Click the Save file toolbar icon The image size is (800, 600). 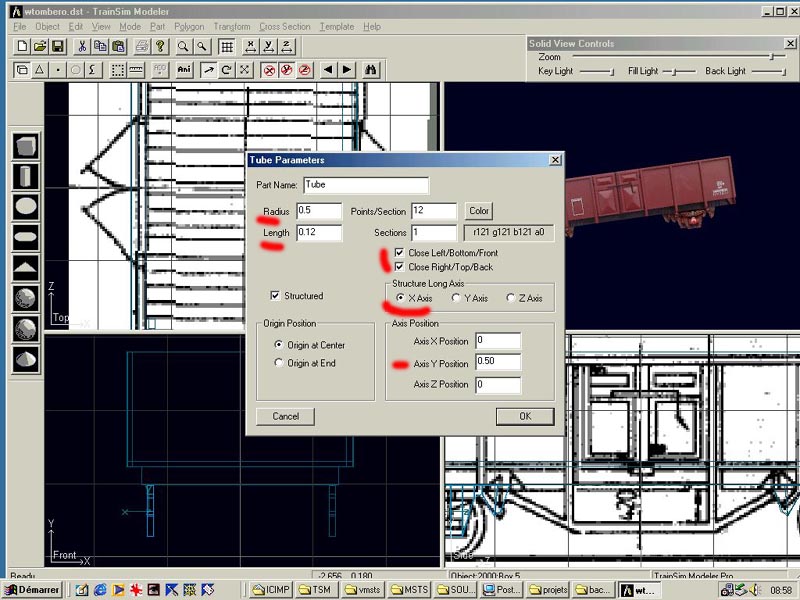(x=58, y=47)
